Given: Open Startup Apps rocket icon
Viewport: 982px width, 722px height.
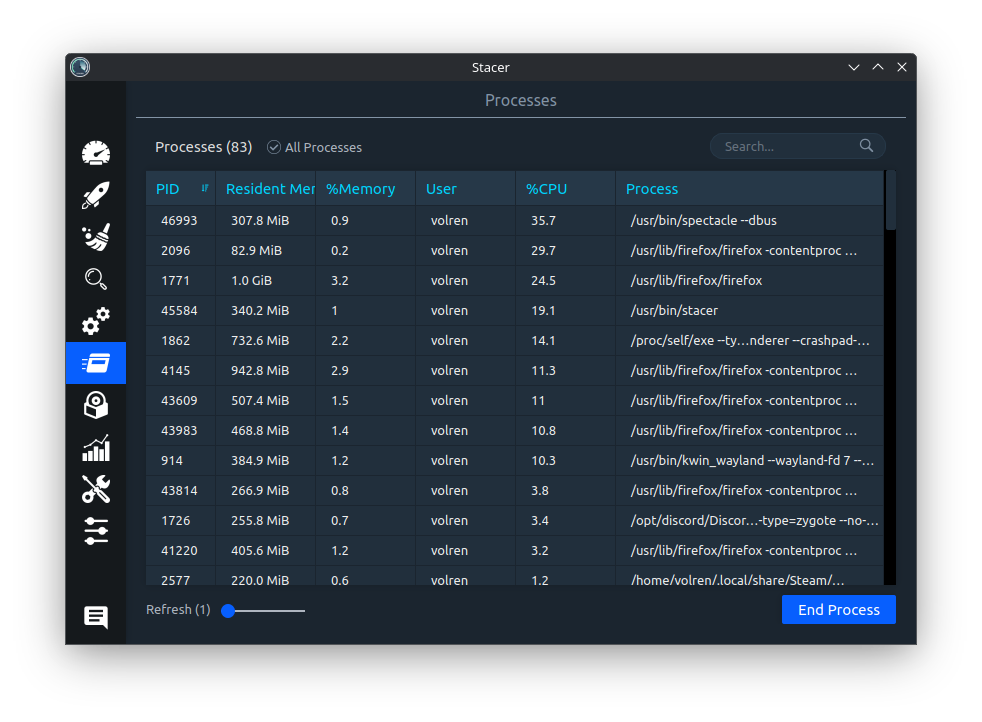Looking at the screenshot, I should coord(96,195).
